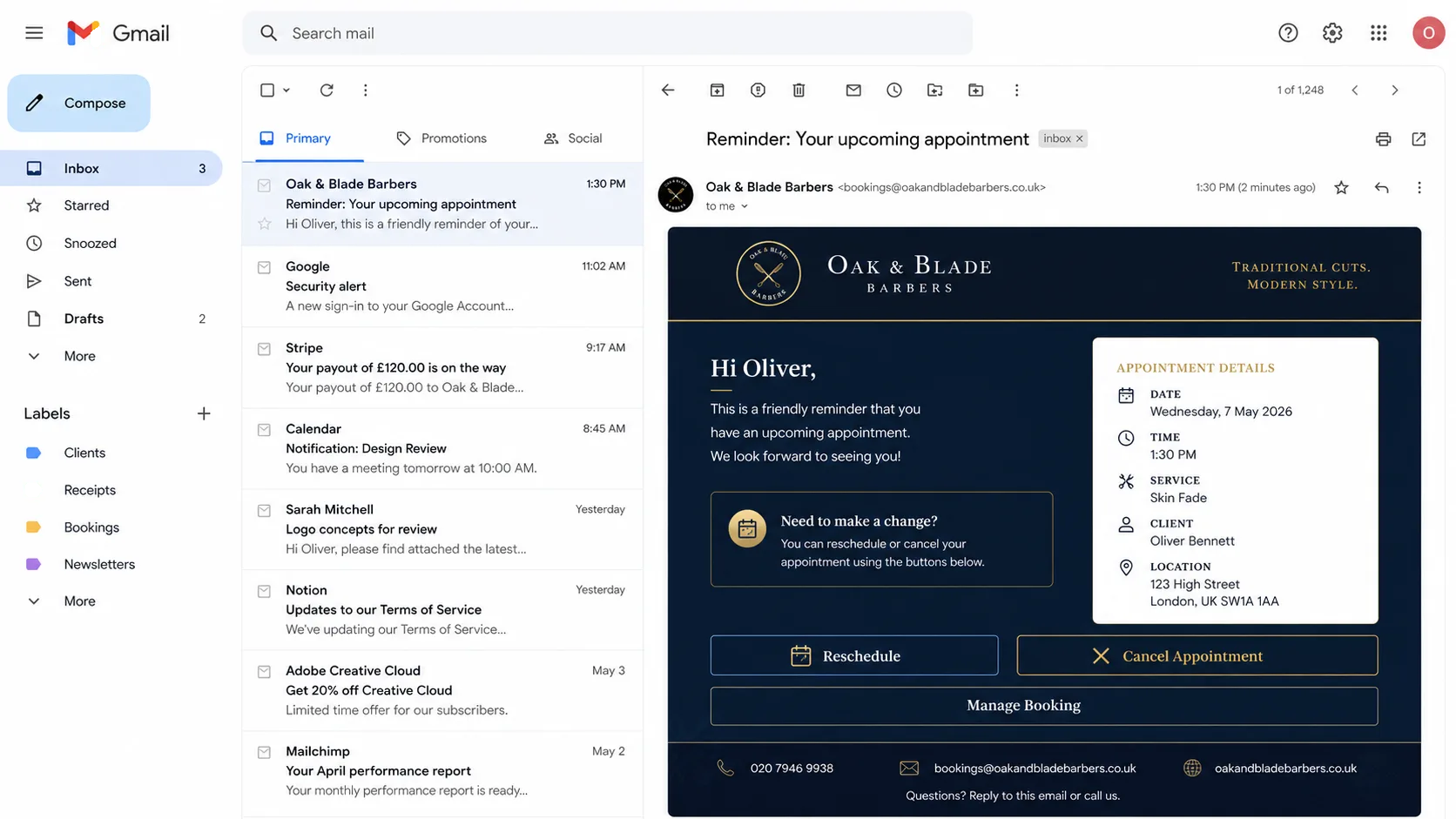Click the Manage Booking button
Image resolution: width=1456 pixels, height=819 pixels.
1044,706
